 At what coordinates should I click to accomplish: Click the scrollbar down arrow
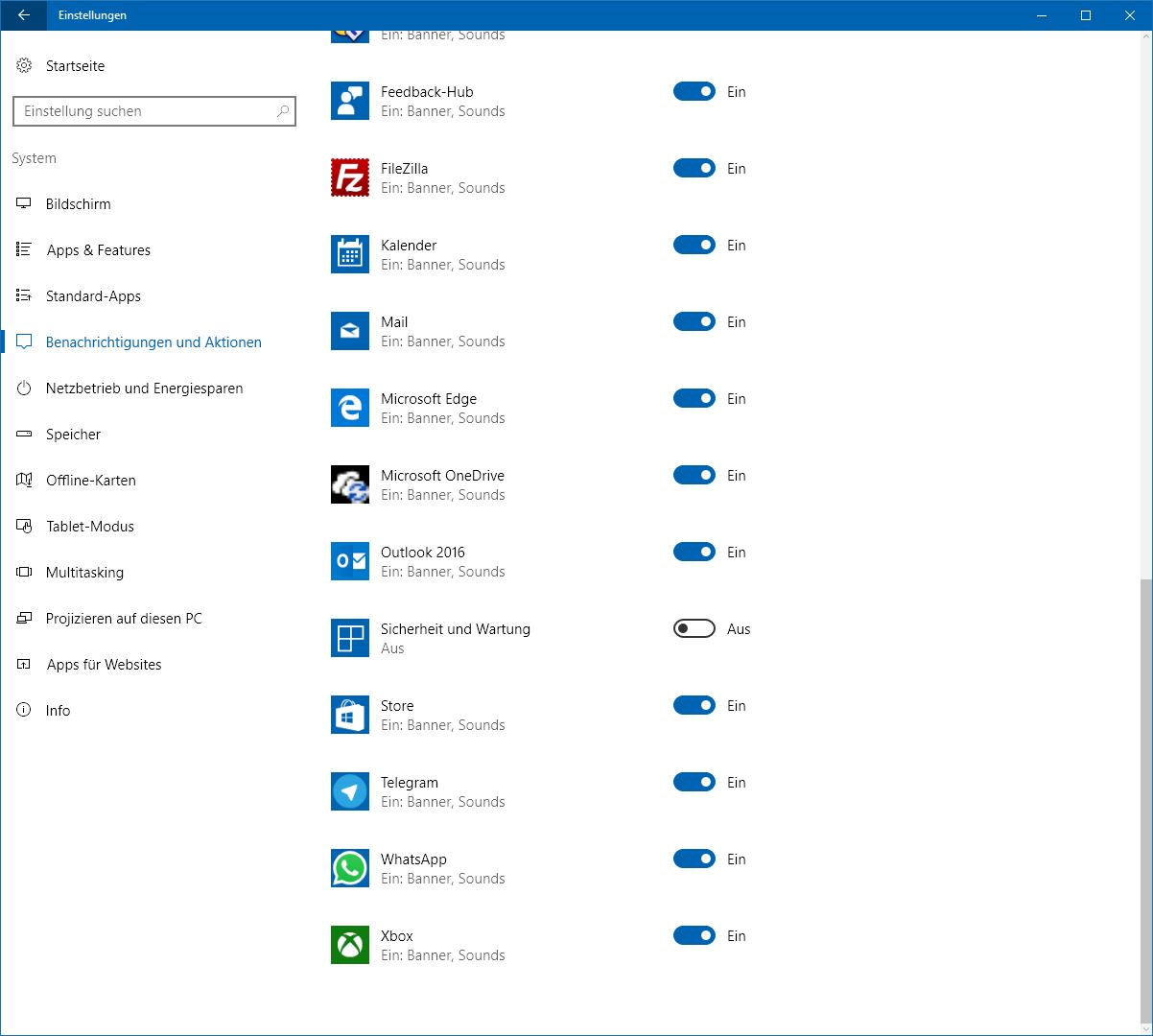pyautogui.click(x=1144, y=1028)
